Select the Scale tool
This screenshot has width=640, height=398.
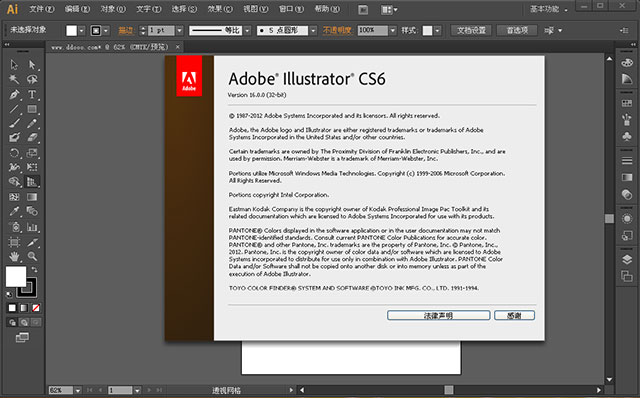click(x=32, y=153)
